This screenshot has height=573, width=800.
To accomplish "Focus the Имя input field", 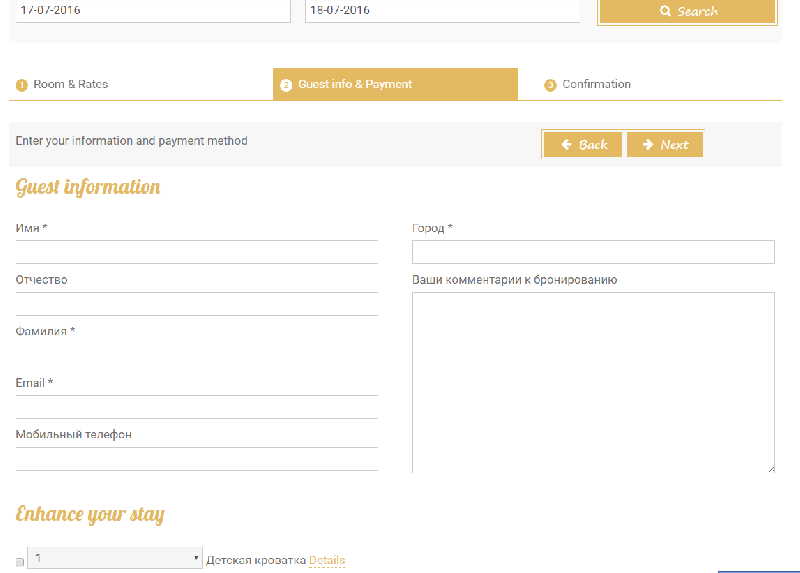I will point(196,251).
